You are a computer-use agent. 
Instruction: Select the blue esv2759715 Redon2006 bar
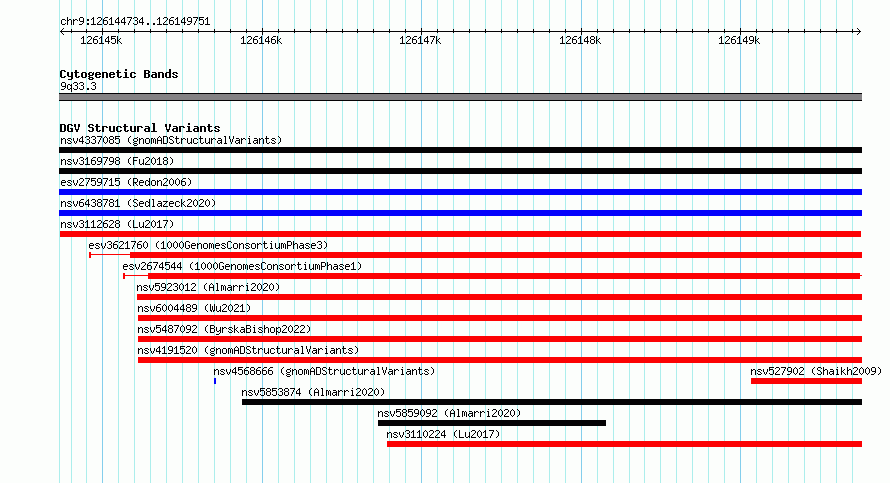[460, 192]
